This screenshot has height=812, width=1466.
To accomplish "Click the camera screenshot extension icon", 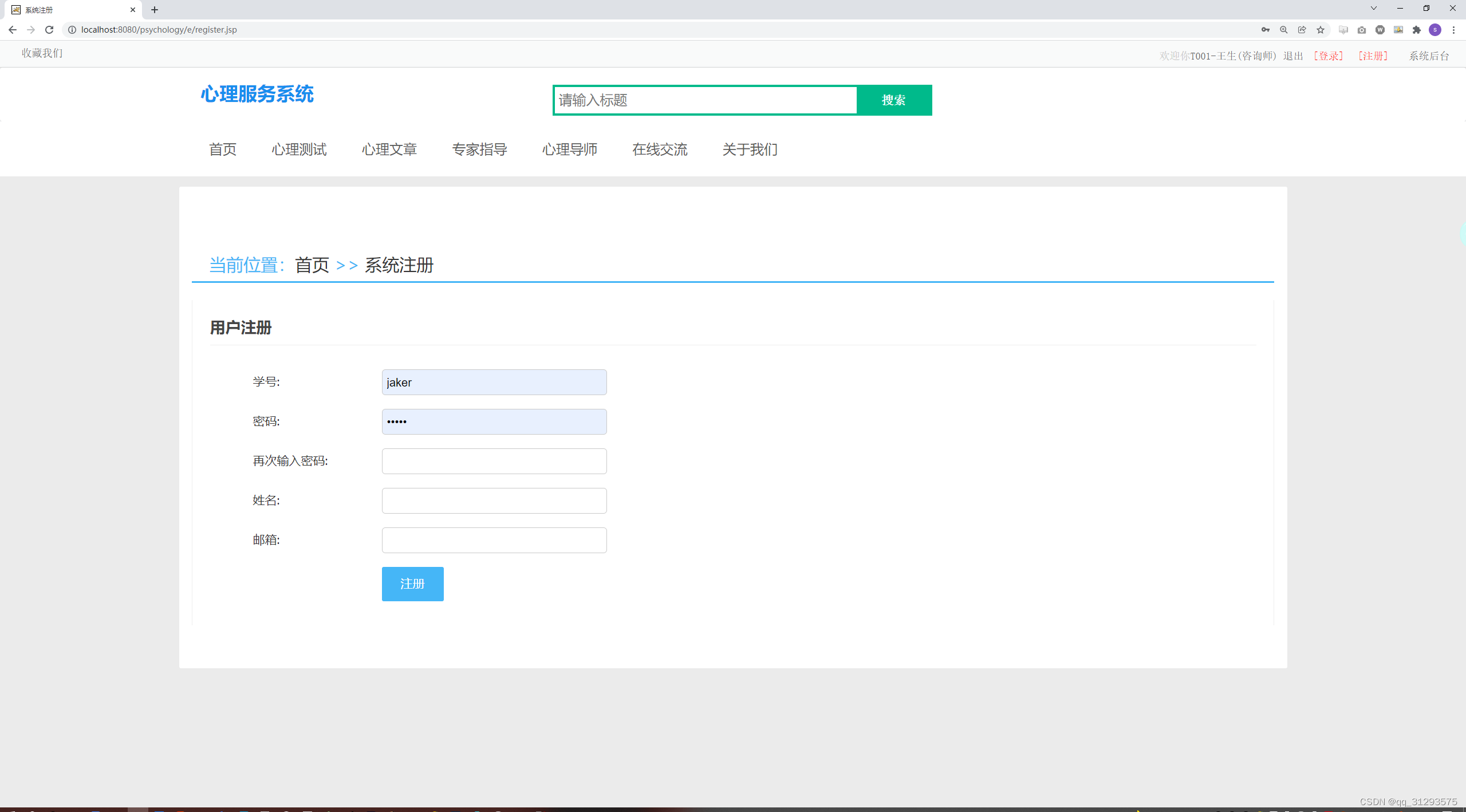I will tap(1362, 29).
